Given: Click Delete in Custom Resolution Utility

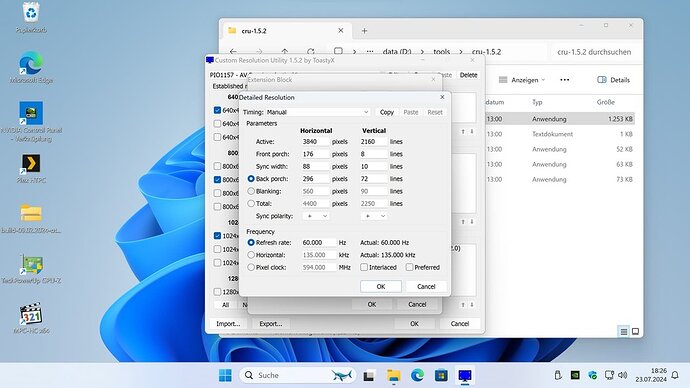Looking at the screenshot, I should 468,75.
